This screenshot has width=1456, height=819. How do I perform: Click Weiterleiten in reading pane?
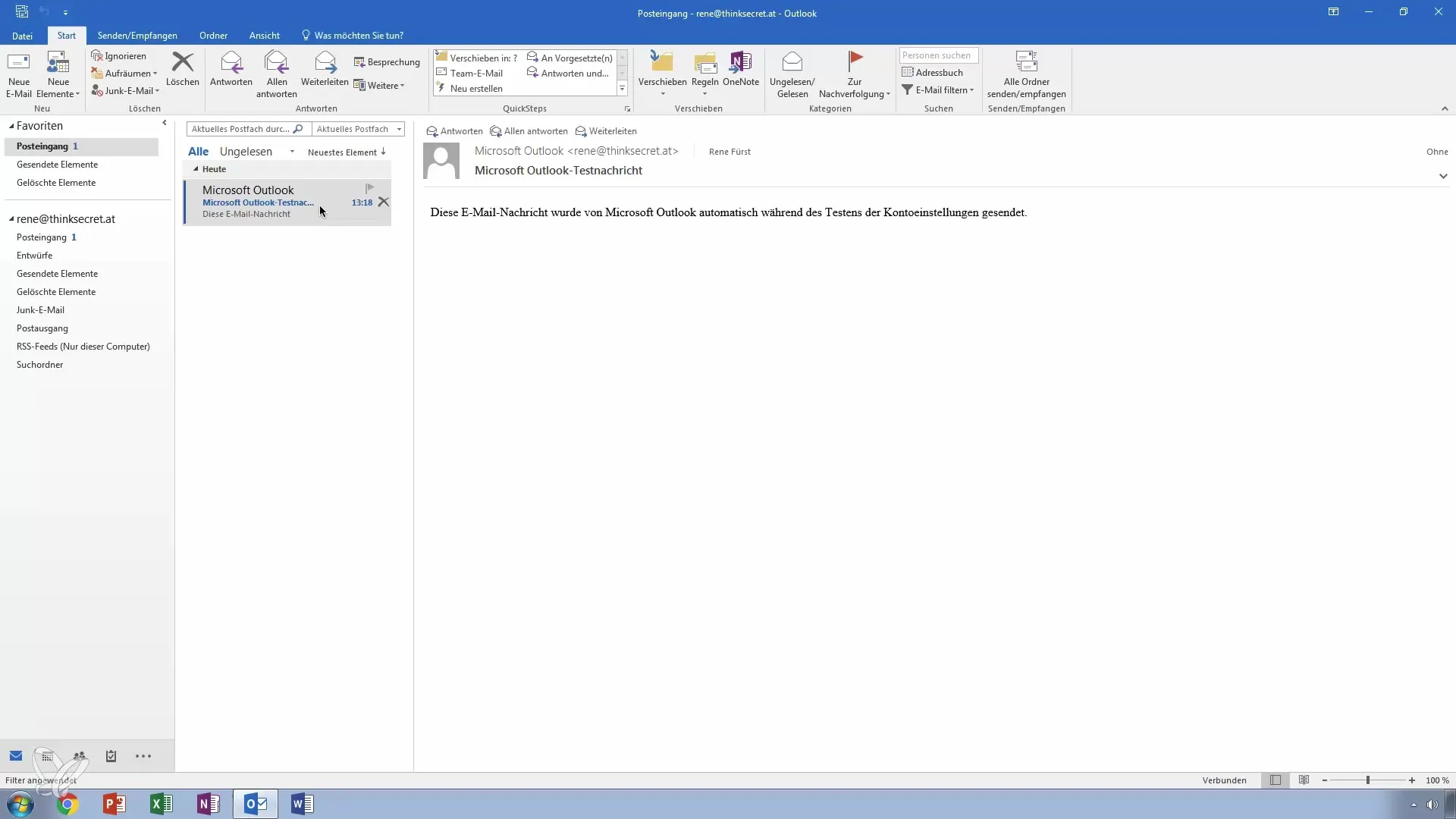[x=606, y=131]
